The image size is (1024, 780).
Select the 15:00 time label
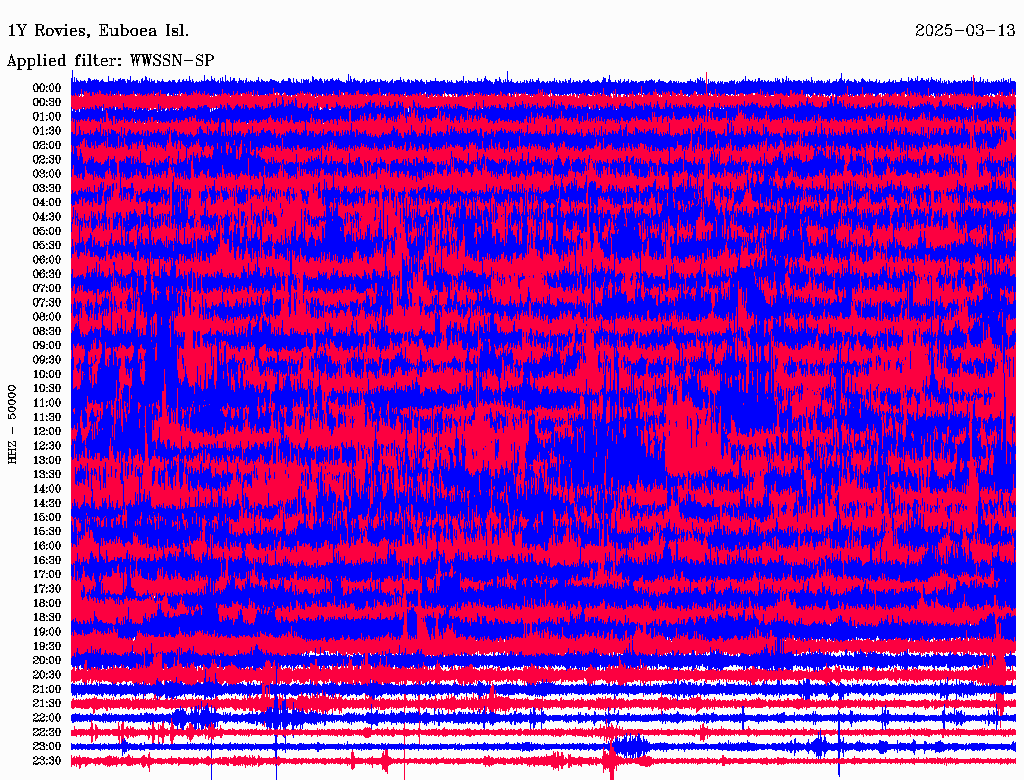coord(47,517)
